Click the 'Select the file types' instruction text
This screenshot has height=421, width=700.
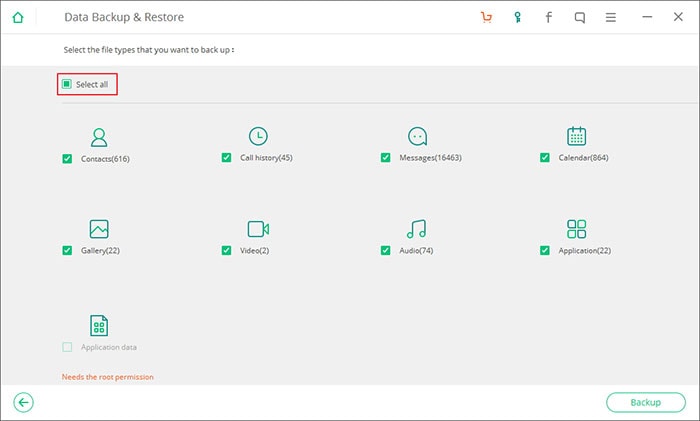coord(149,50)
